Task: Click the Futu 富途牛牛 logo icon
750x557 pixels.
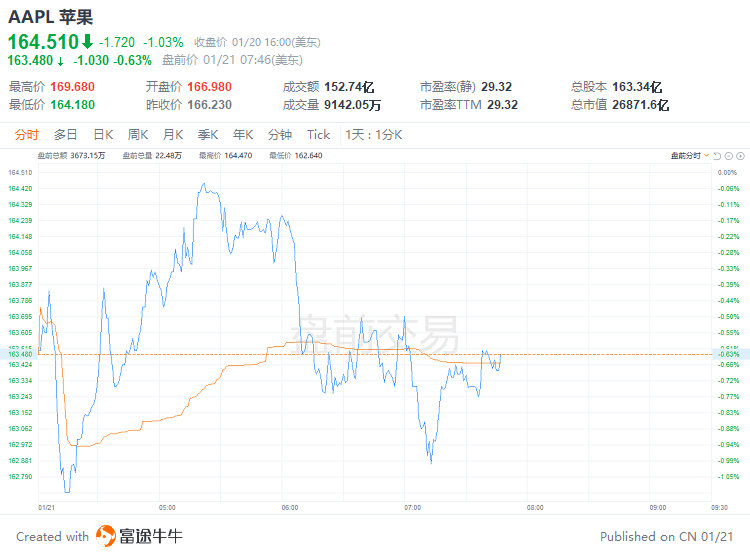Action: (x=106, y=535)
